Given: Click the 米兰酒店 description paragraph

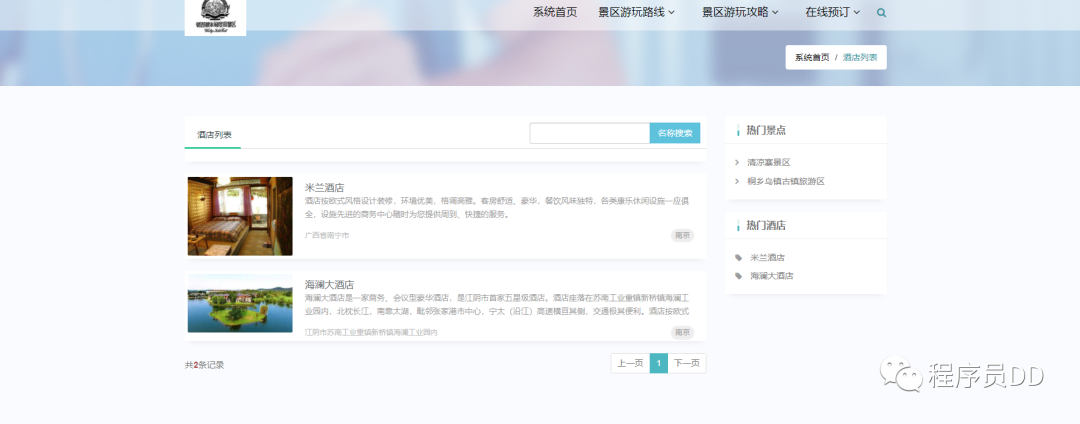Looking at the screenshot, I should point(497,208).
